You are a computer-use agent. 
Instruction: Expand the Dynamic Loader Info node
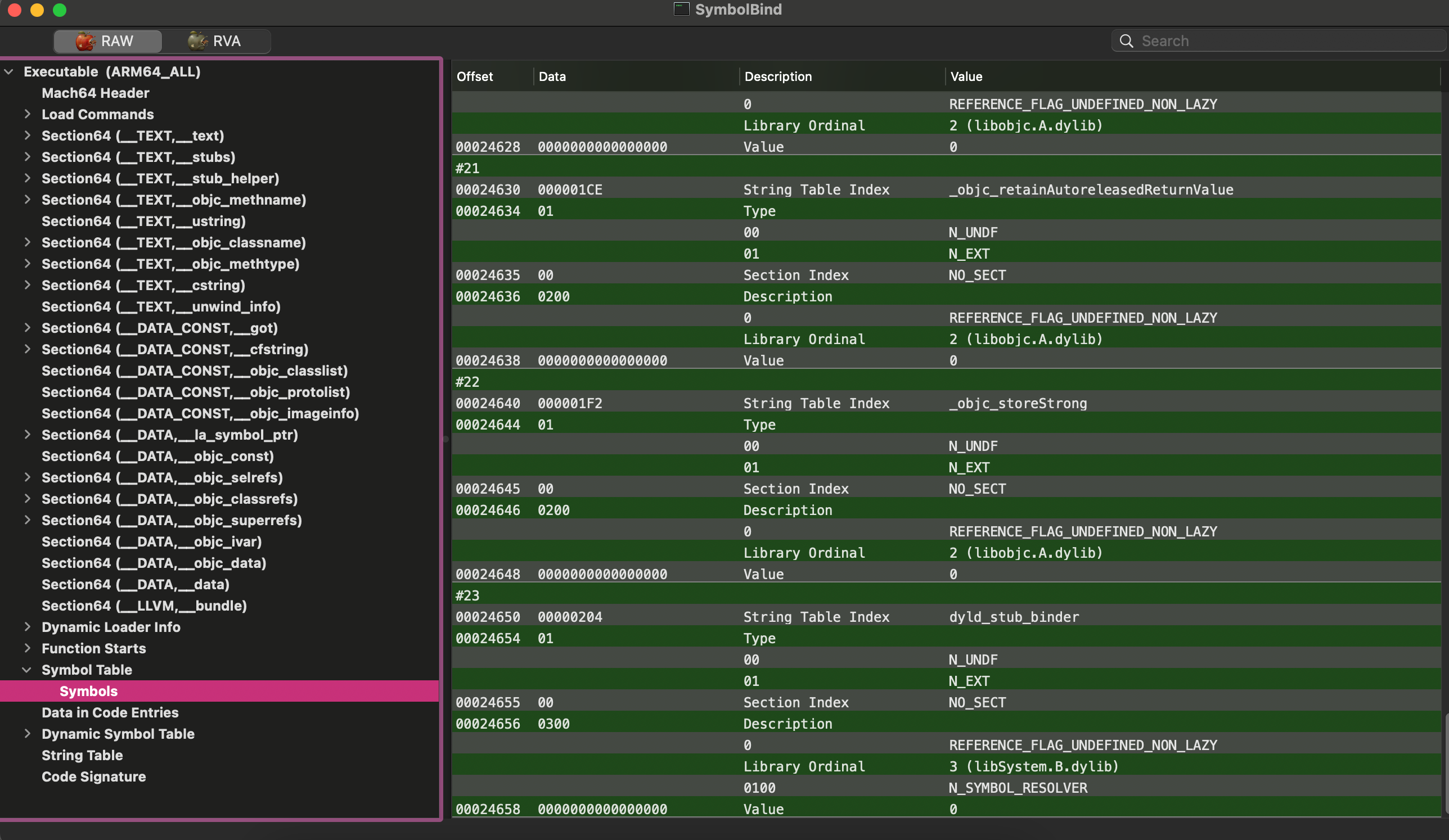tap(27, 627)
